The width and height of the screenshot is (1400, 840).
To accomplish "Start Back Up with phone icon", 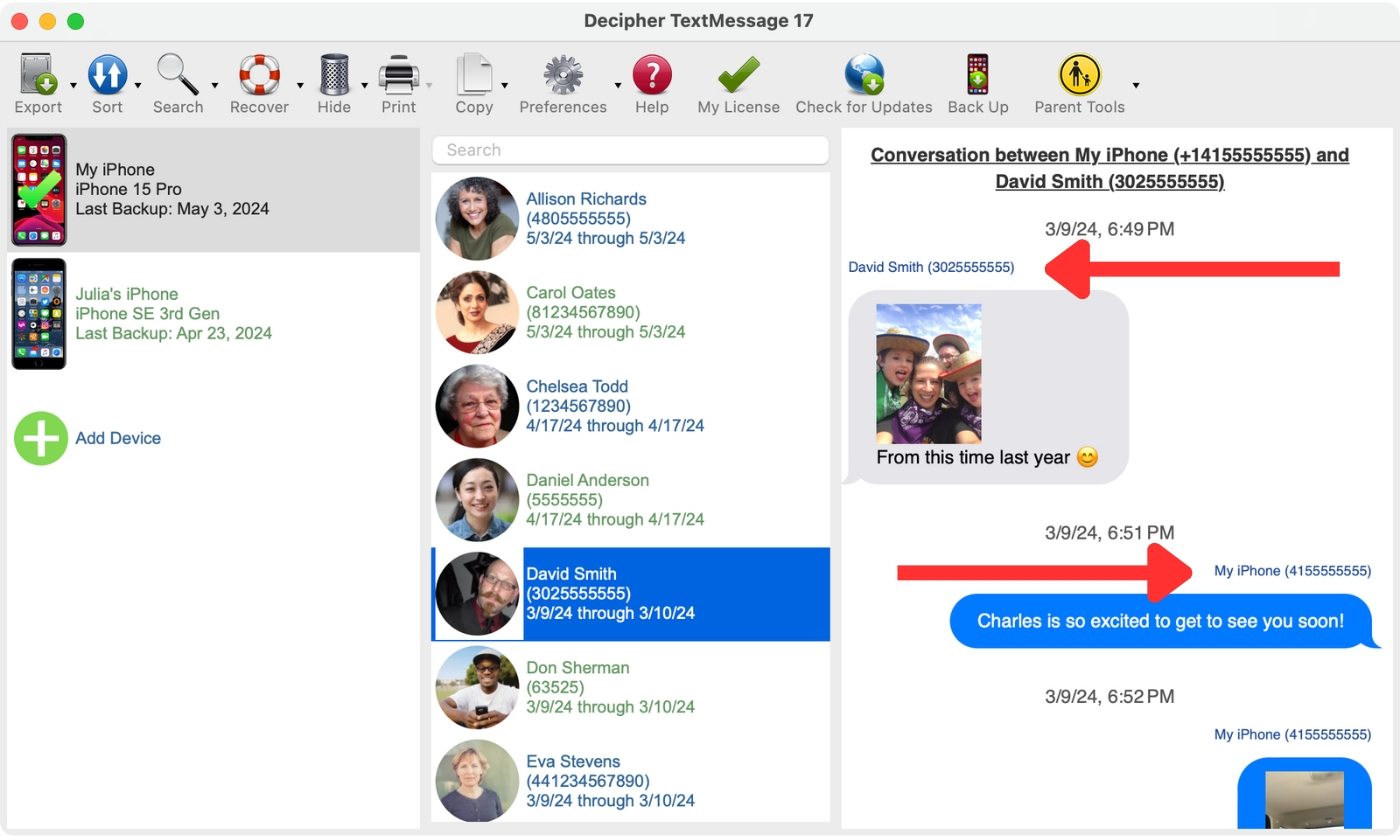I will 977,76.
